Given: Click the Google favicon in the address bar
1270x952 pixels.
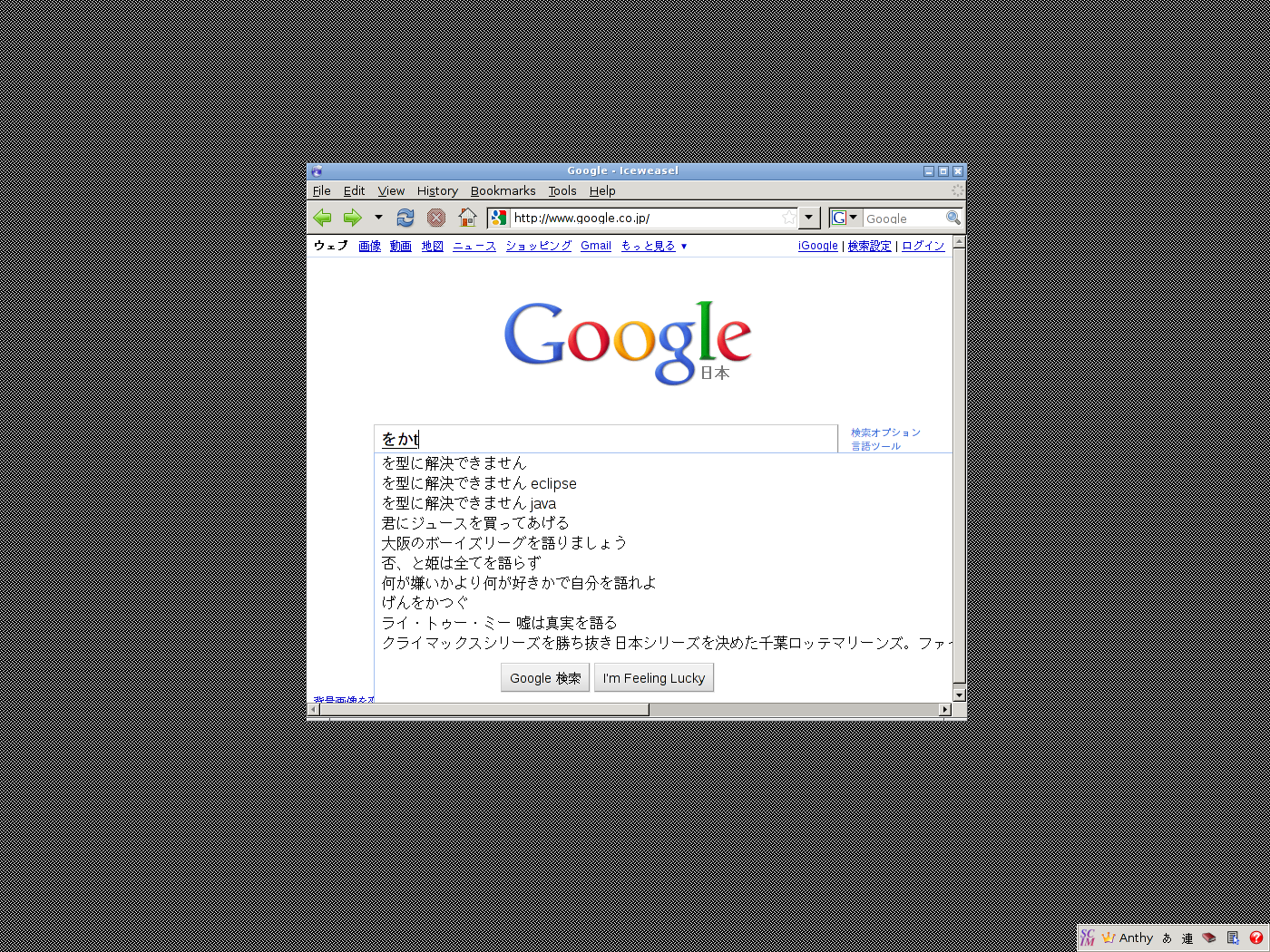Looking at the screenshot, I should pyautogui.click(x=499, y=218).
